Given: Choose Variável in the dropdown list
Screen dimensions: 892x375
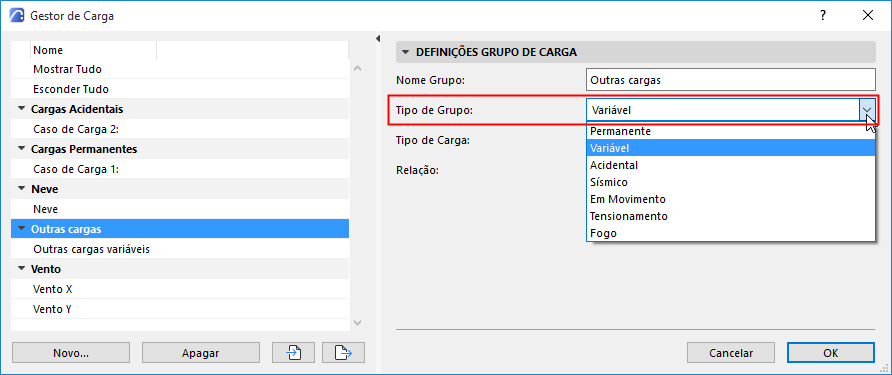Looking at the screenshot, I should click(730, 148).
